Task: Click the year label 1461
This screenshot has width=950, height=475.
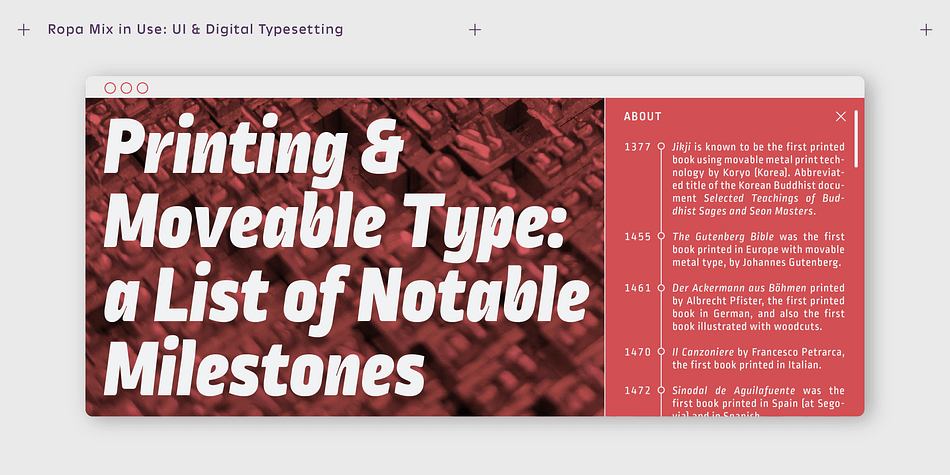Action: coord(637,288)
